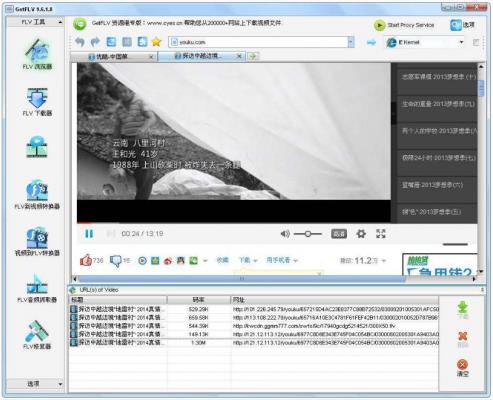Pause the playing video
This screenshot has width=493, height=400.
89,234
